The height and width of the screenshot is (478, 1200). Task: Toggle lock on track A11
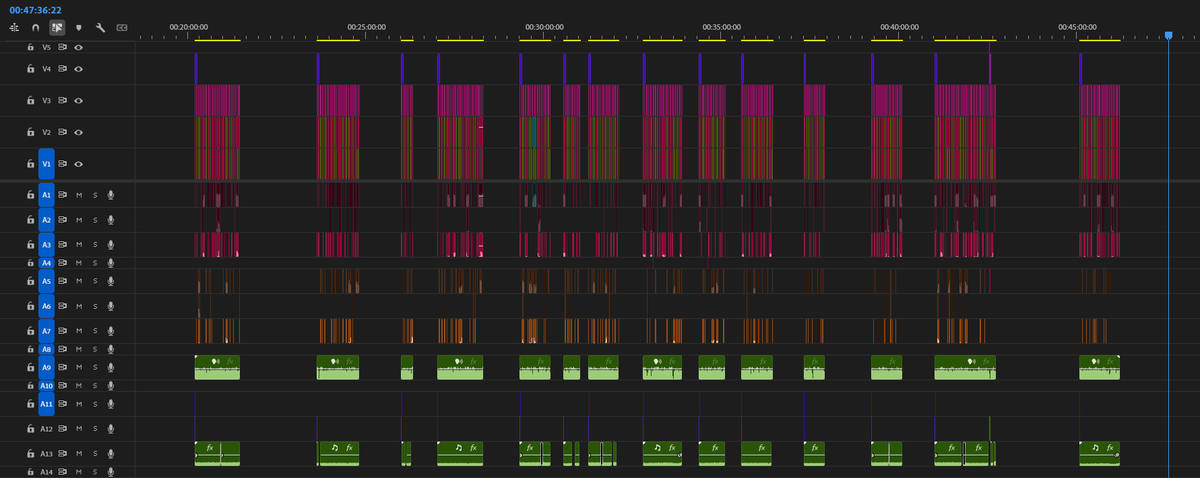tap(30, 404)
